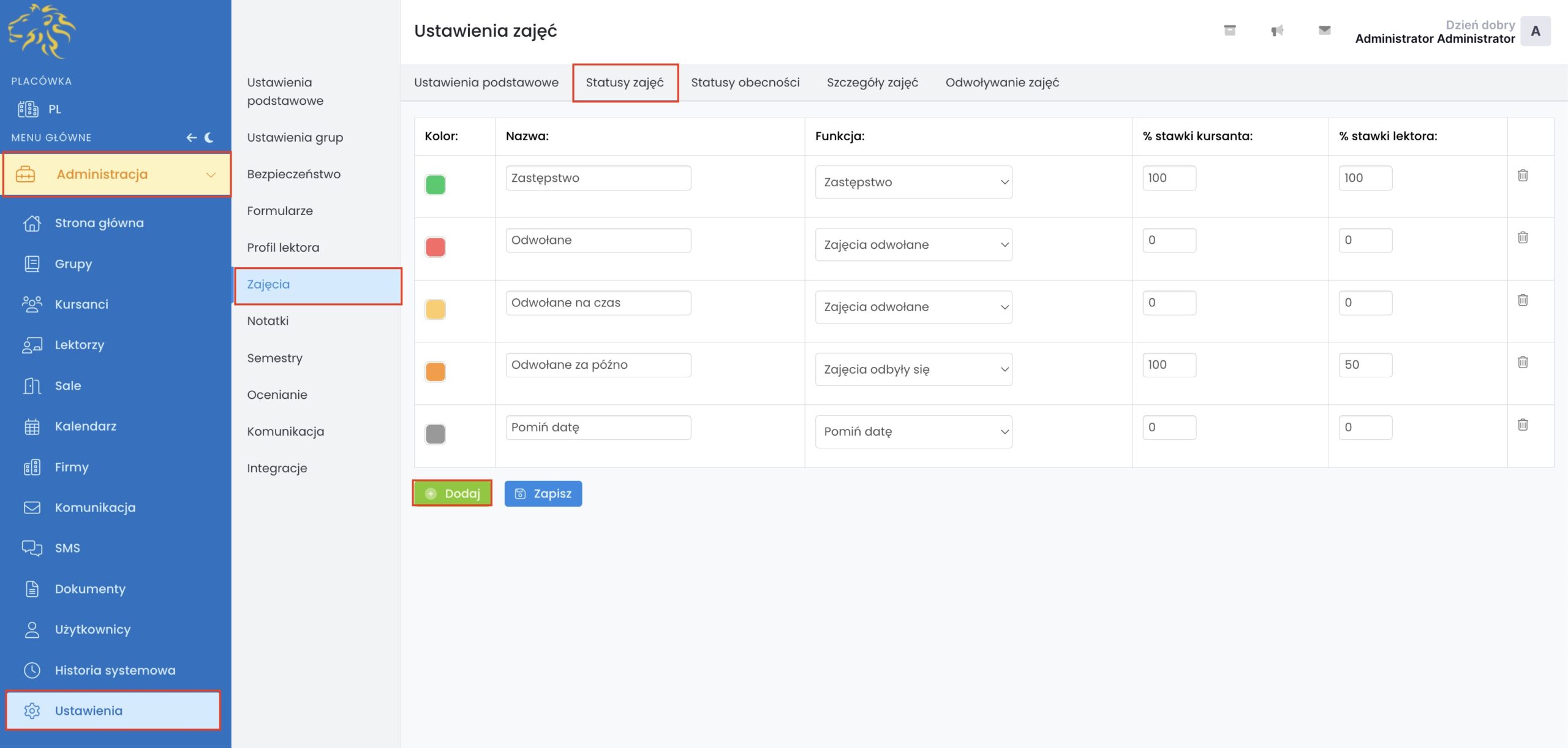The height and width of the screenshot is (748, 1568).
Task: Pick the green color swatch for Zastępstwo
Action: tap(435, 185)
